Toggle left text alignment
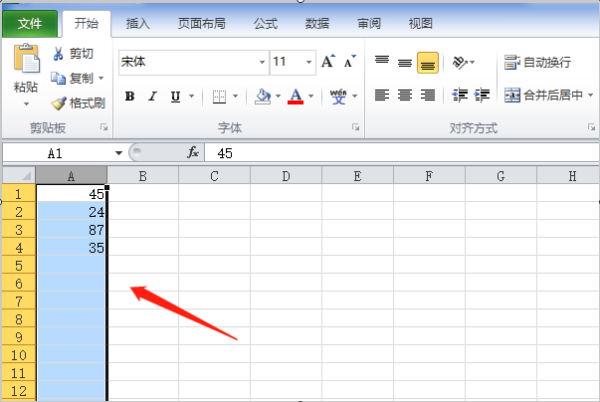Viewport: 600px width, 402px height. pos(382,95)
